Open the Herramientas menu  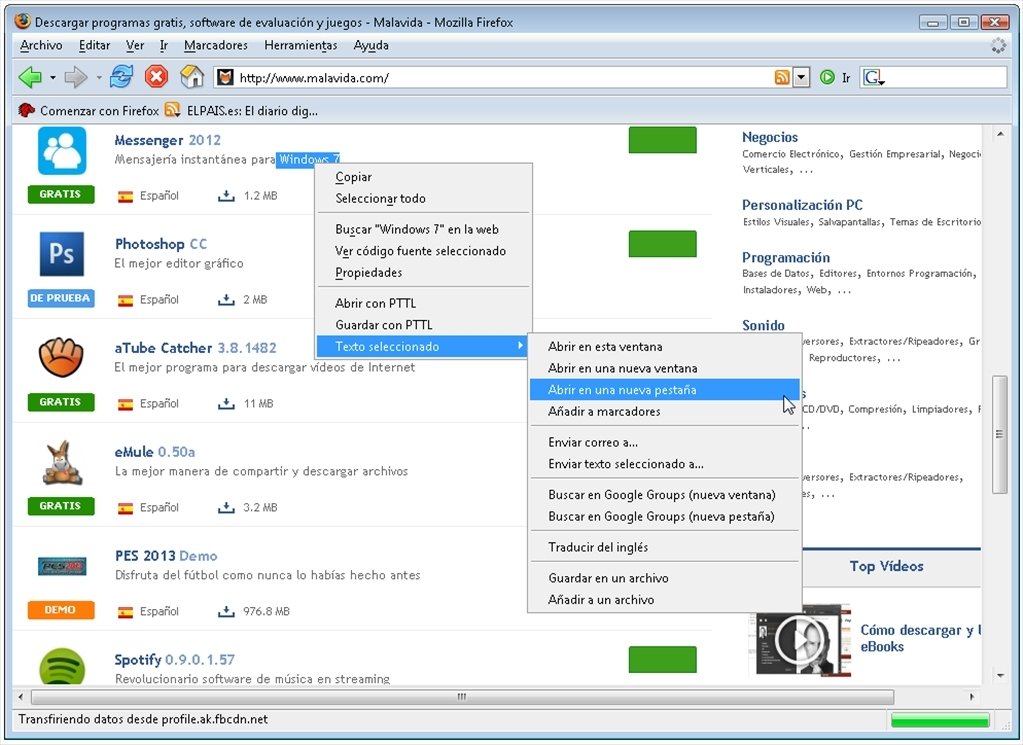point(301,45)
